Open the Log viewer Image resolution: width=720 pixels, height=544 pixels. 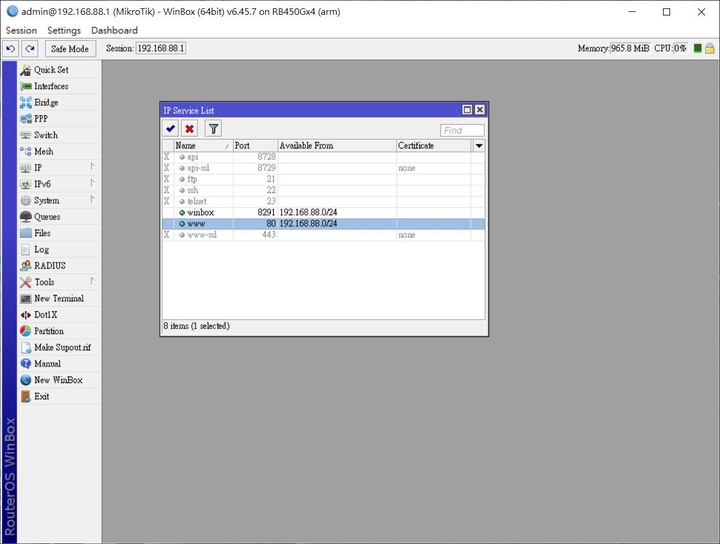[59, 249]
